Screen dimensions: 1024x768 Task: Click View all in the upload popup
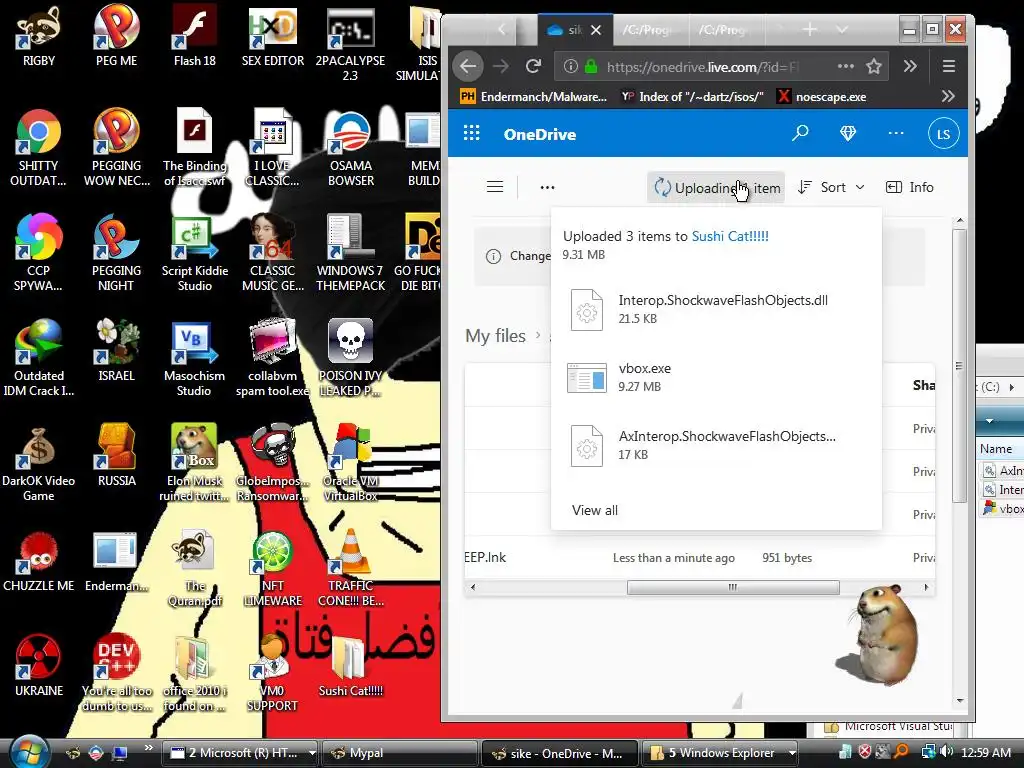click(594, 511)
